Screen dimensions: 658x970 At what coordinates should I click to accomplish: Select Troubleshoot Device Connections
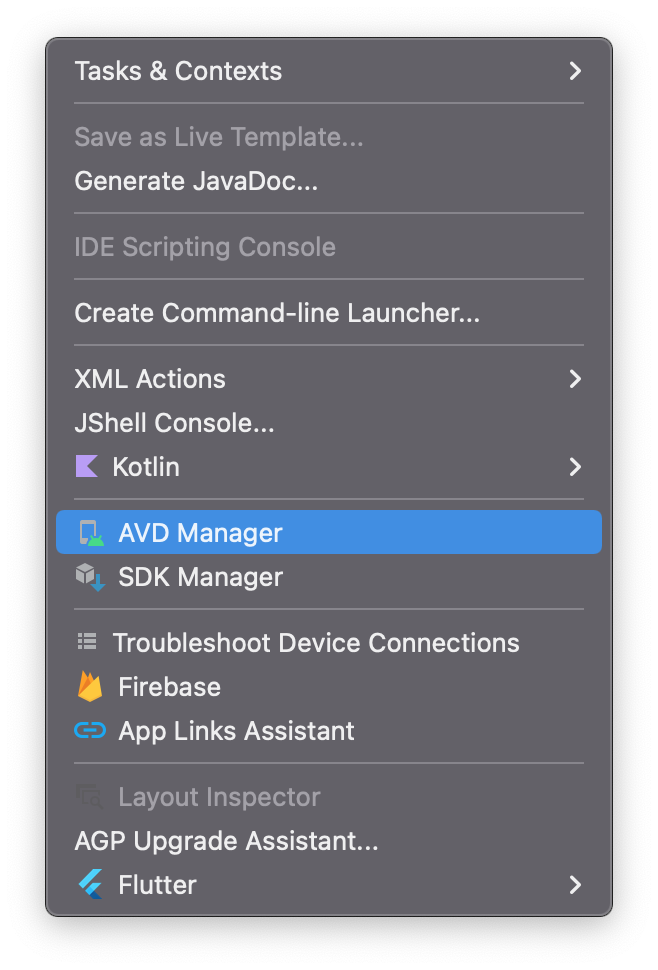[329, 643]
